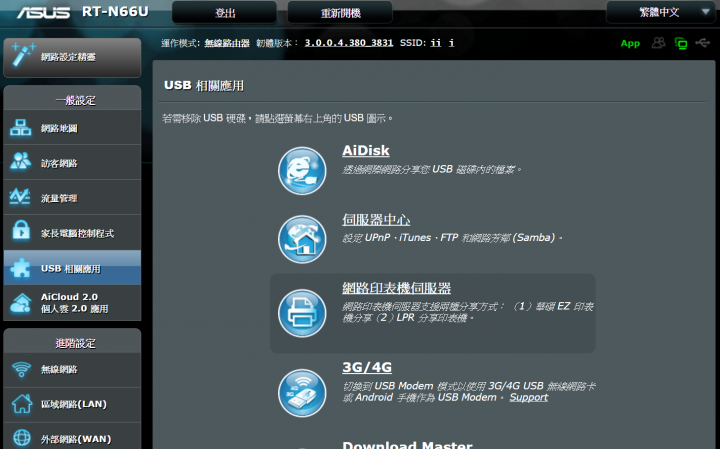Select 訪客網路 in the sidebar menu
Image resolution: width=720 pixels, height=449 pixels.
[x=72, y=163]
